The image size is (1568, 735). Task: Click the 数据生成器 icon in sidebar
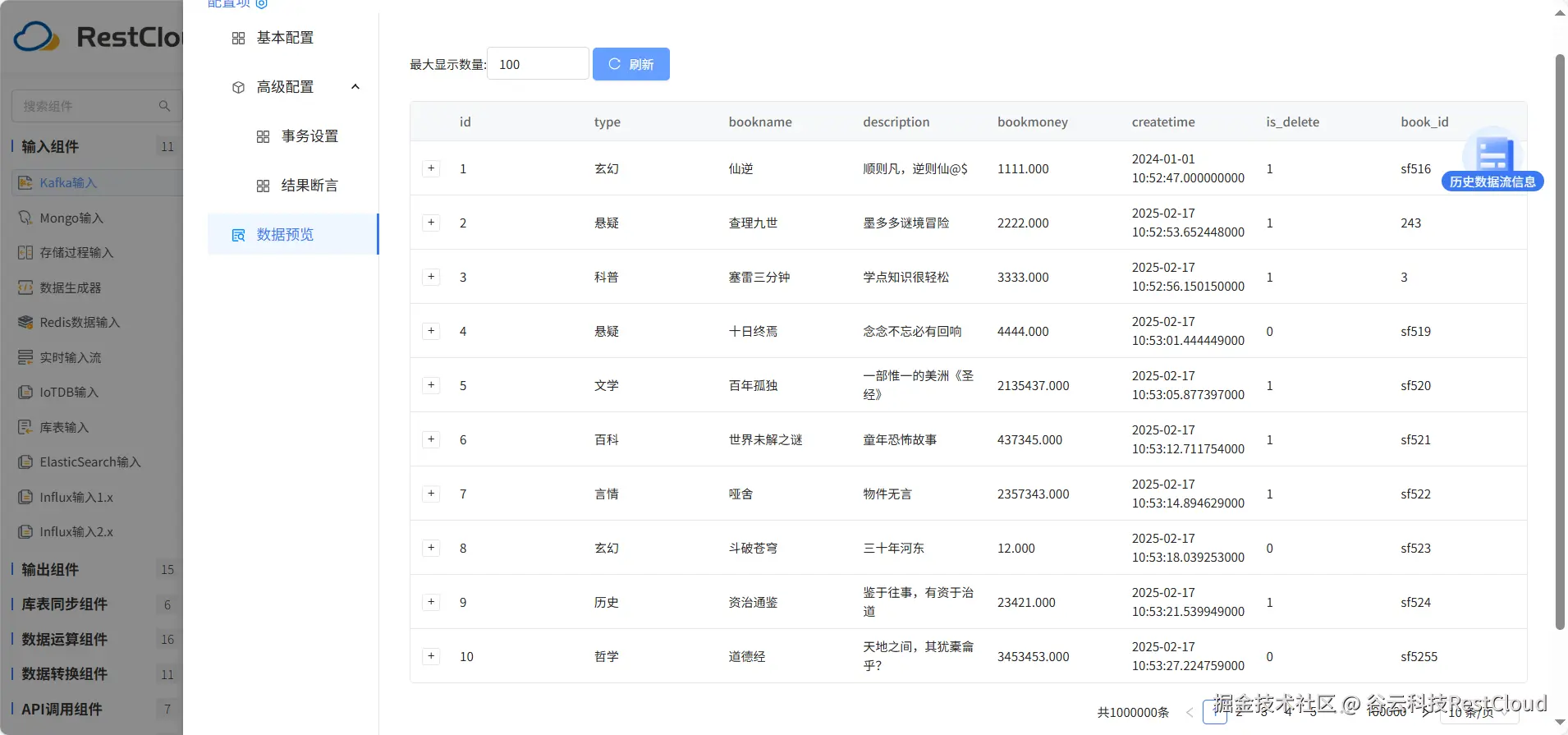click(25, 287)
